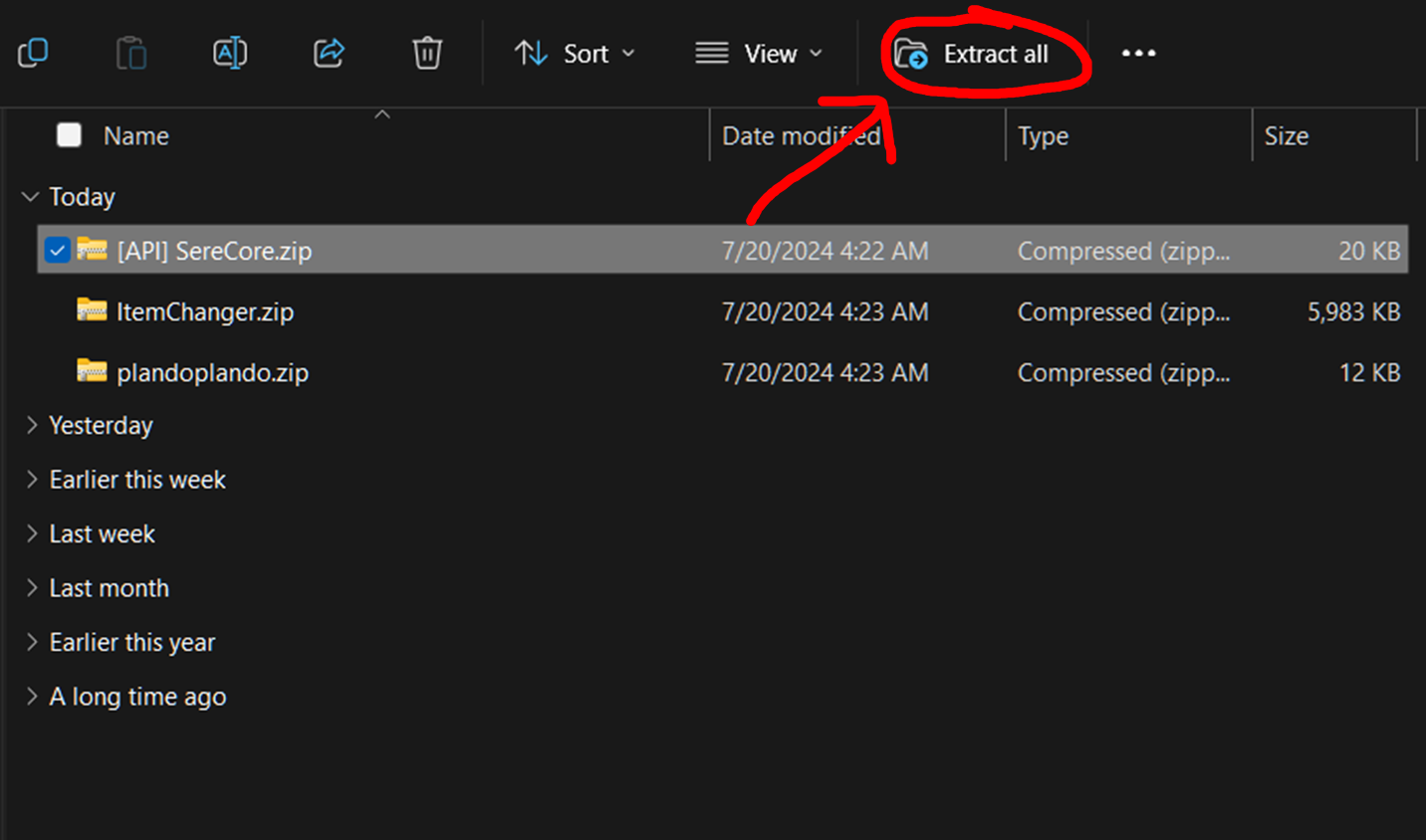This screenshot has width=1426, height=840.
Task: Select the plandoplando.zip file
Action: click(212, 373)
